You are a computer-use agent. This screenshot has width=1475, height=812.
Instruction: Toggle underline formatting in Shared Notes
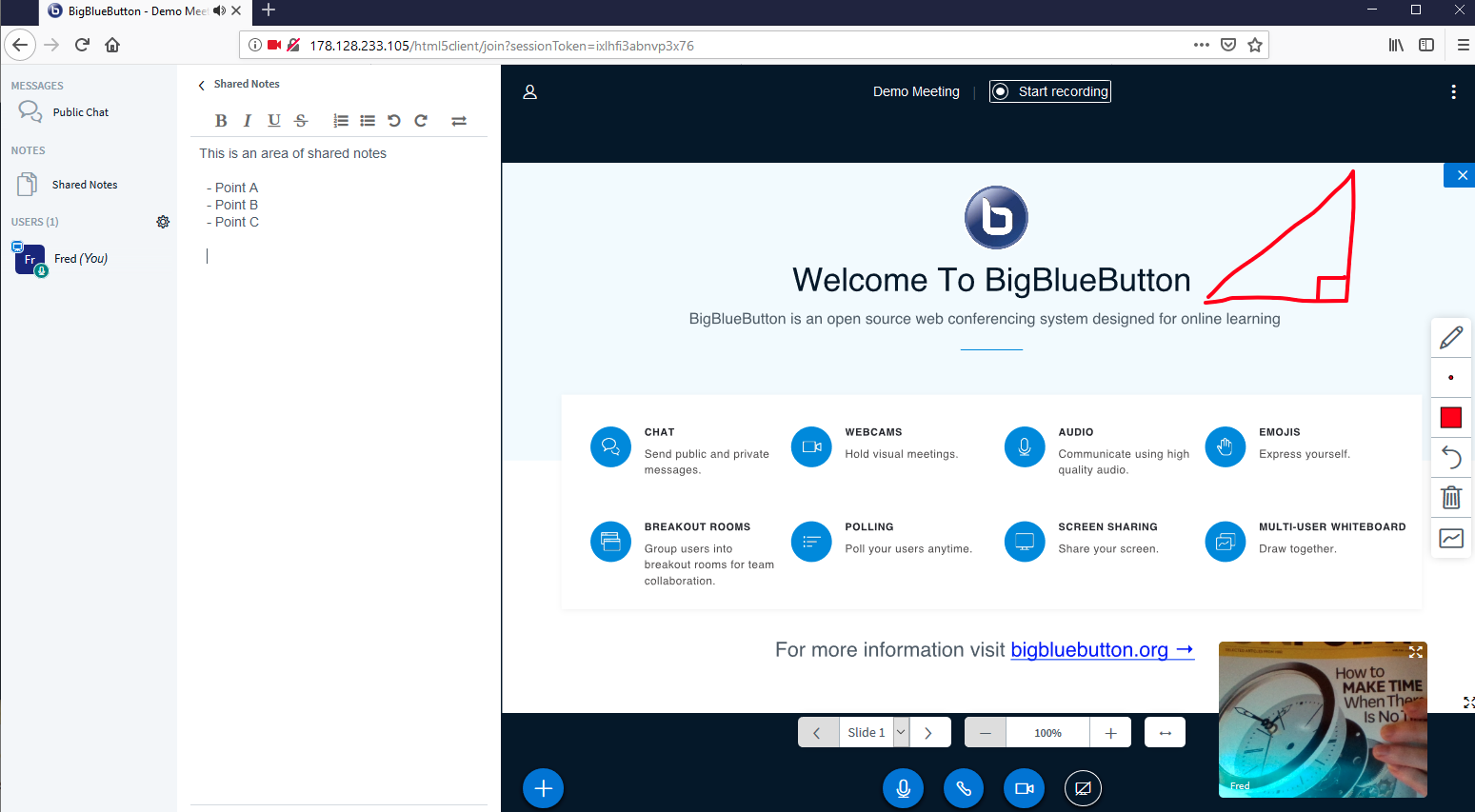(274, 121)
